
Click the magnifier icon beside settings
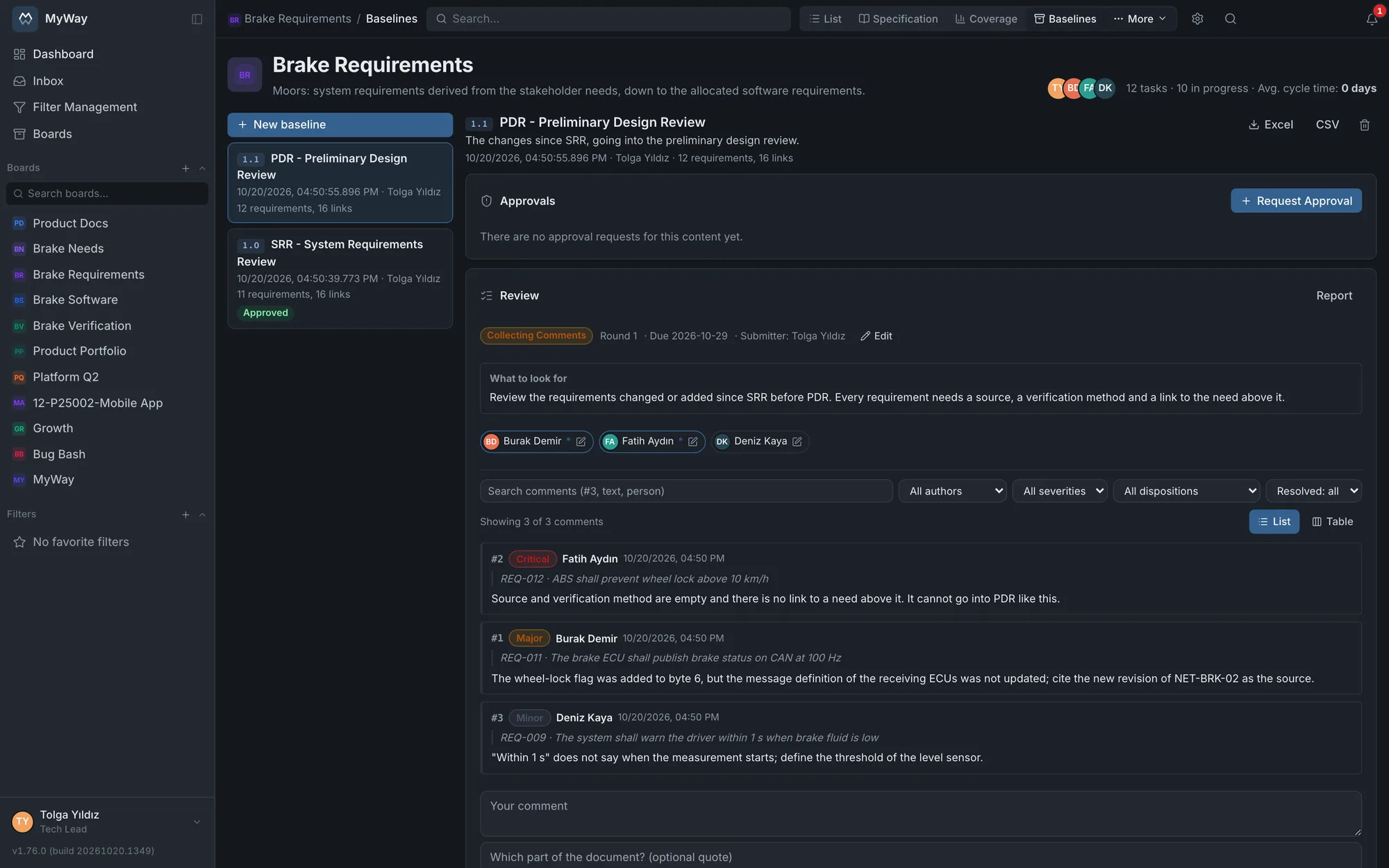pos(1231,19)
